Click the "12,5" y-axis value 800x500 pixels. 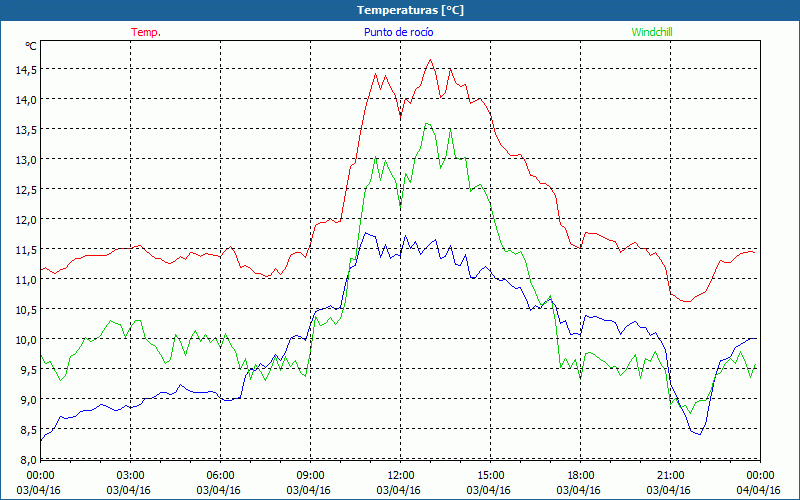pos(26,190)
